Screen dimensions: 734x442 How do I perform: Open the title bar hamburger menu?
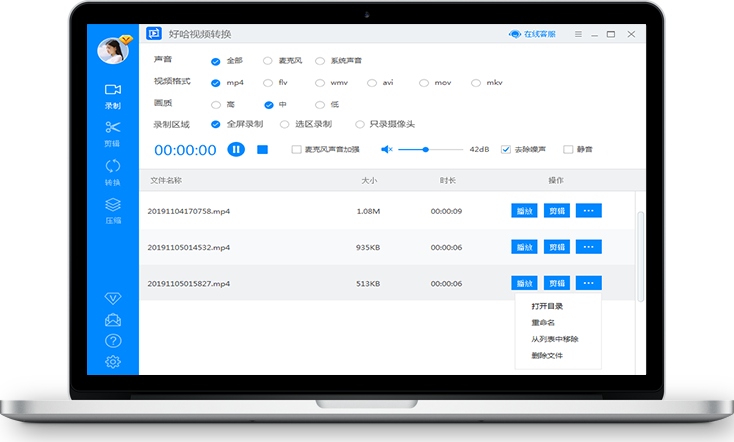(578, 34)
